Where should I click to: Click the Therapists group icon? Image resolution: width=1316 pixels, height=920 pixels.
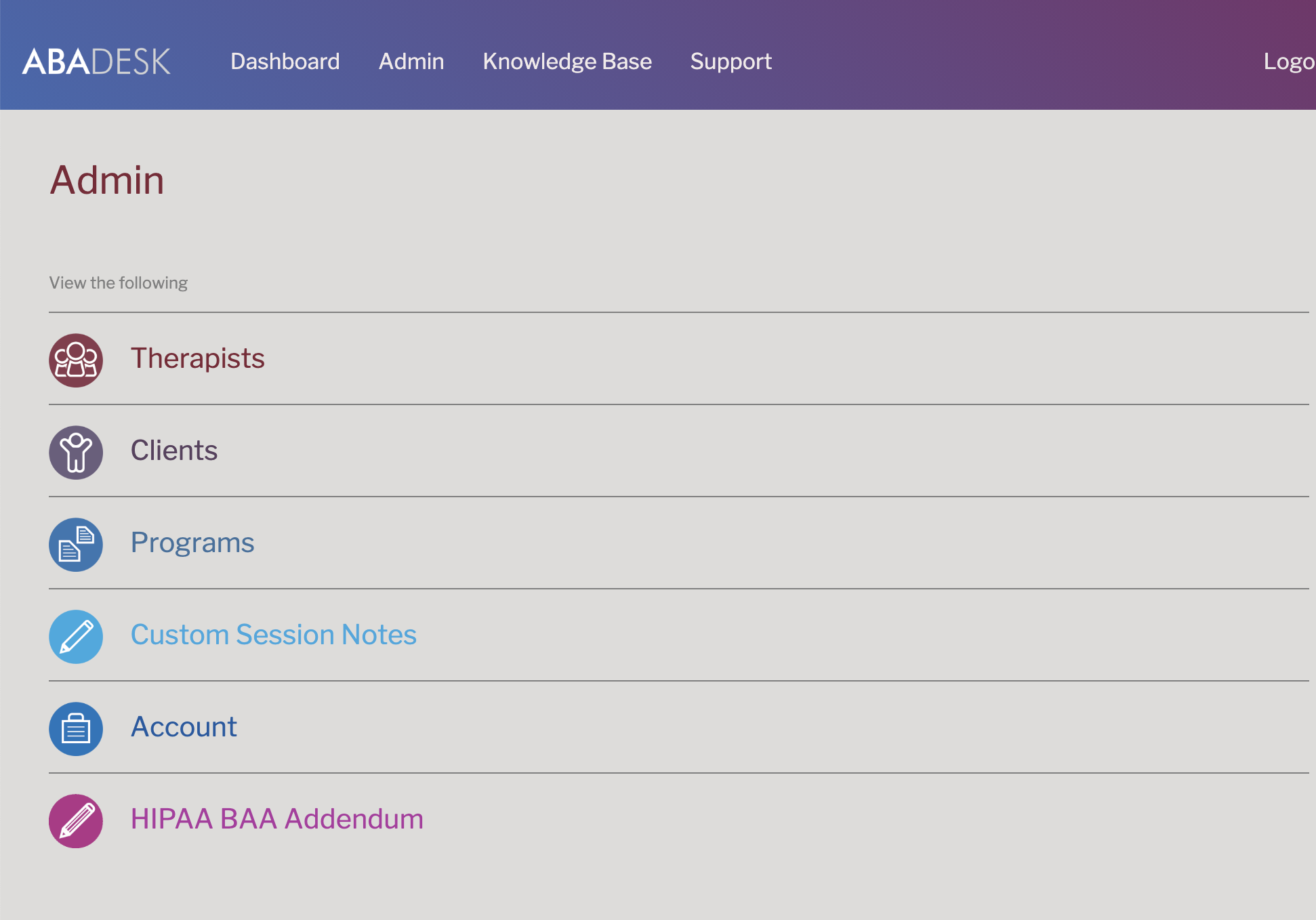click(x=76, y=360)
